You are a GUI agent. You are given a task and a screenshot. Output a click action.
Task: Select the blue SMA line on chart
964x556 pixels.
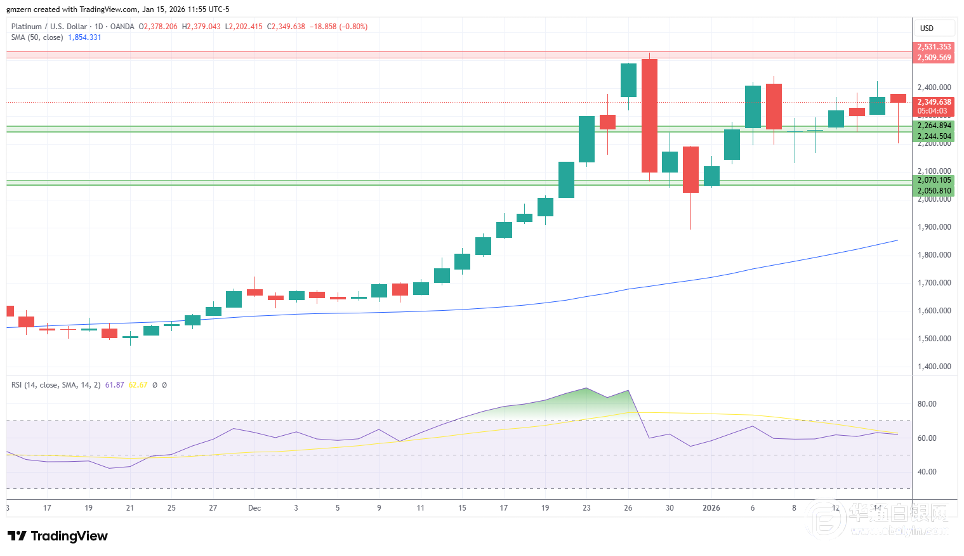(700, 282)
